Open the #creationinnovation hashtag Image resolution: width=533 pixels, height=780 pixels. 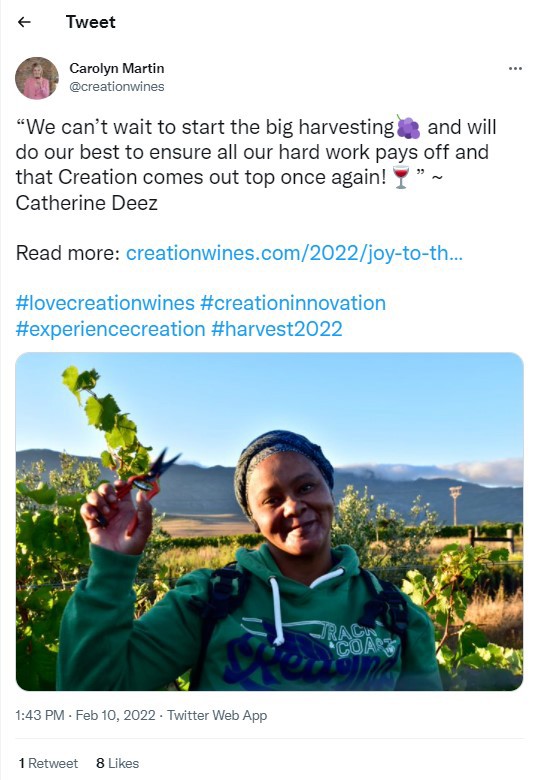tap(293, 303)
